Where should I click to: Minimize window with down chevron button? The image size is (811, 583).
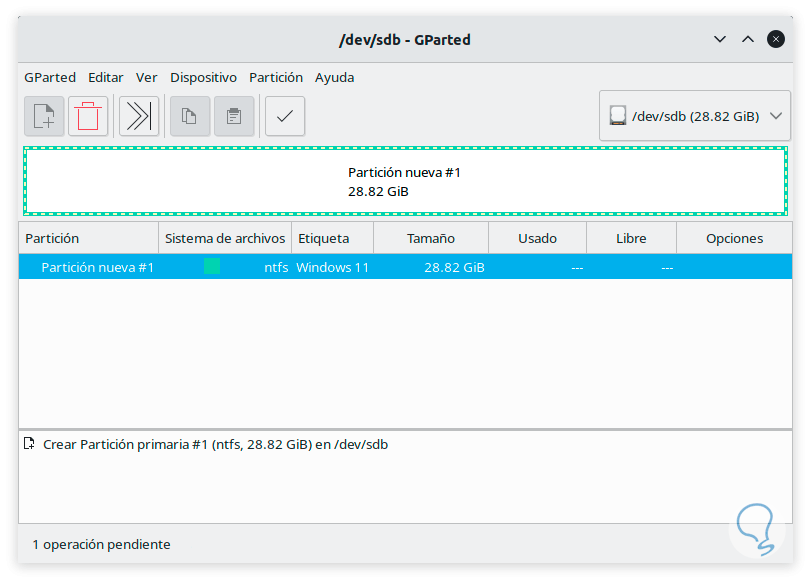click(720, 39)
